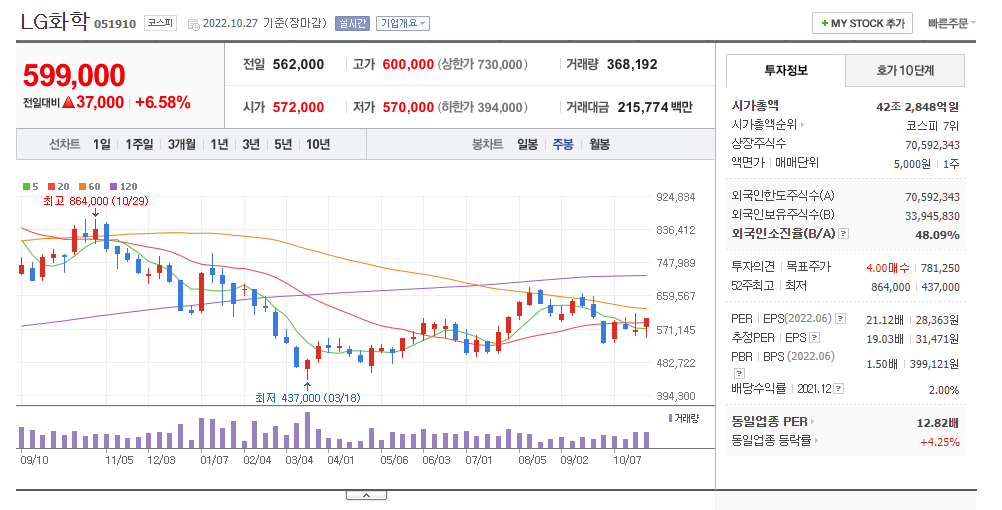Click the 4.00매수 investment opinion
The image size is (1002, 510).
pos(888,268)
